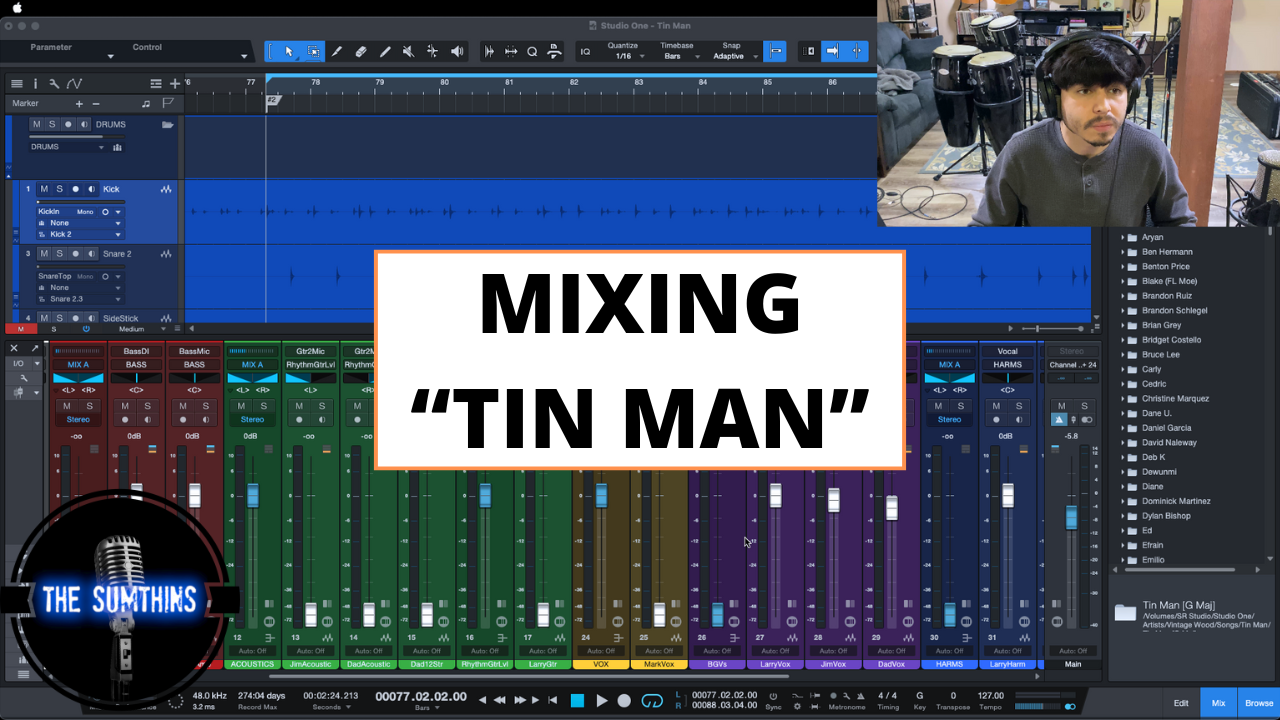
Task: Click the Add Track plus icon
Action: tap(175, 84)
